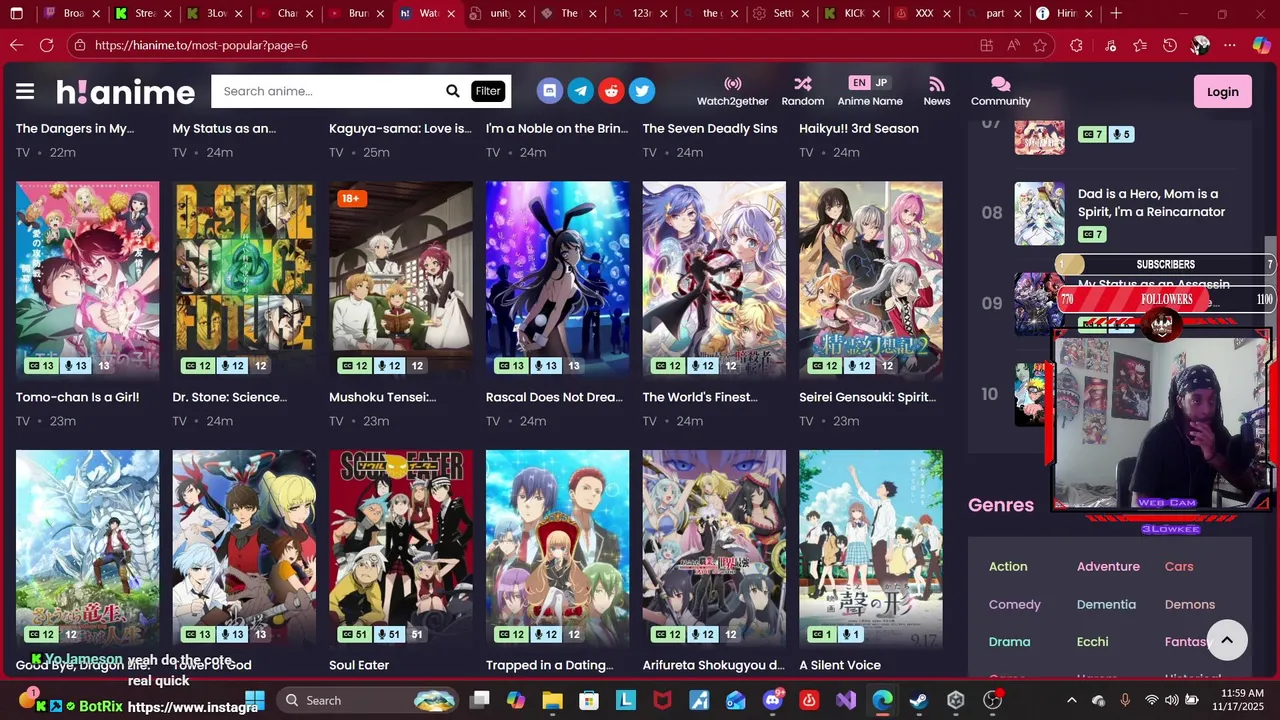Open Tomo-chan Is a Girl! title

77,397
